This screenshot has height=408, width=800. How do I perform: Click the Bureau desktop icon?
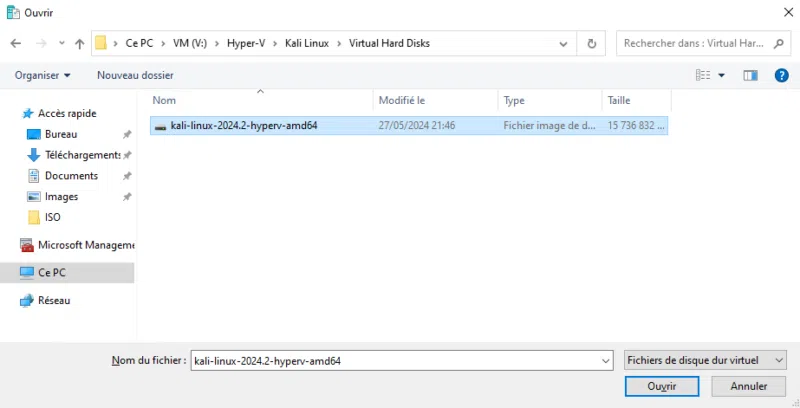point(34,135)
